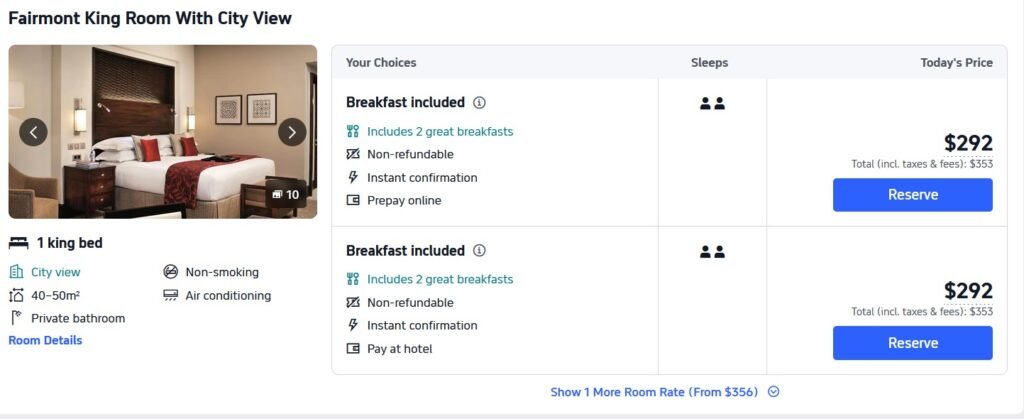Click the City view amenity link
Image resolution: width=1024 pixels, height=419 pixels.
tap(55, 272)
